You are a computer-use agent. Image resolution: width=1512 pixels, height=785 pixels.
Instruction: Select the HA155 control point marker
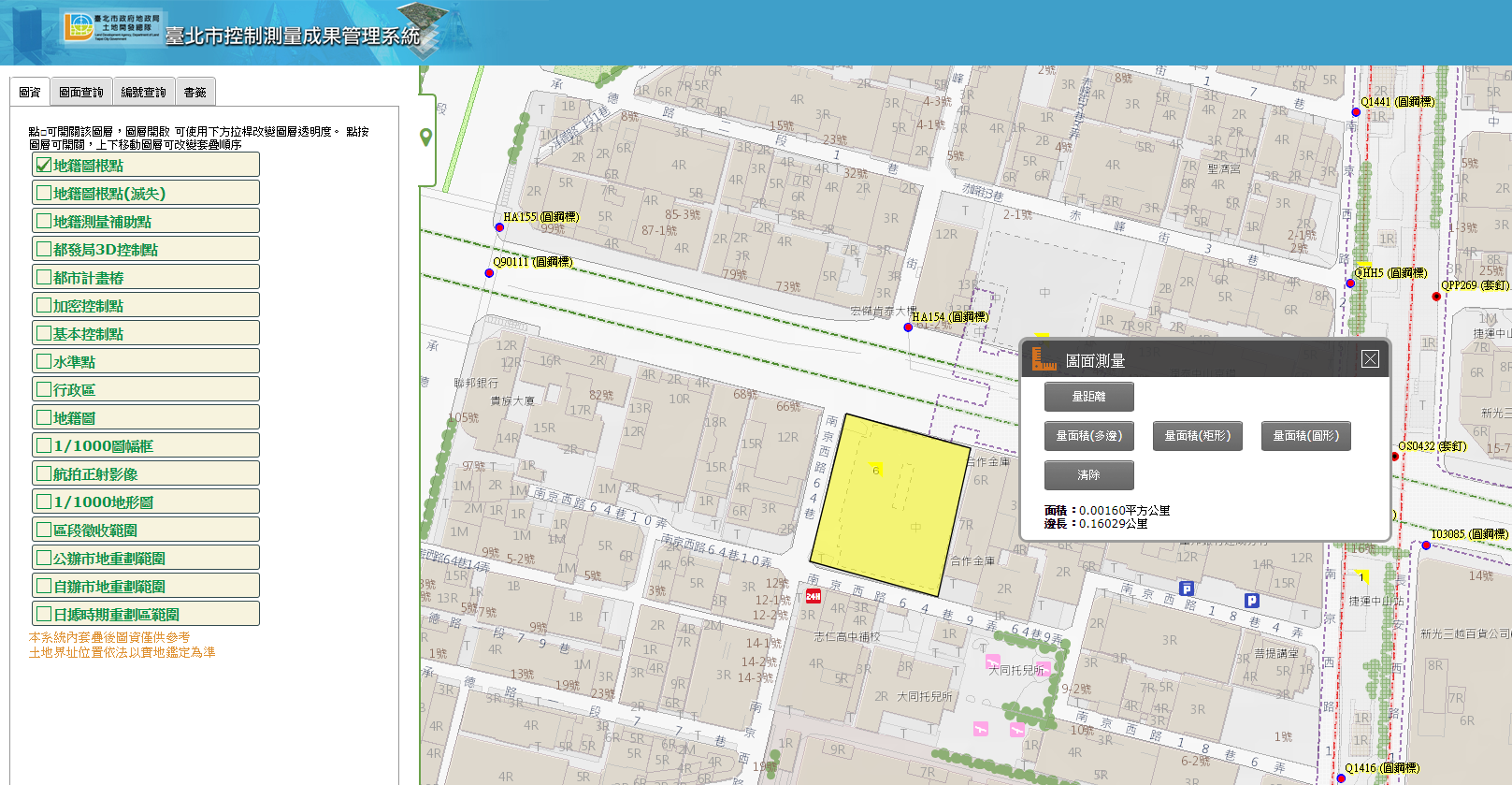tap(499, 227)
